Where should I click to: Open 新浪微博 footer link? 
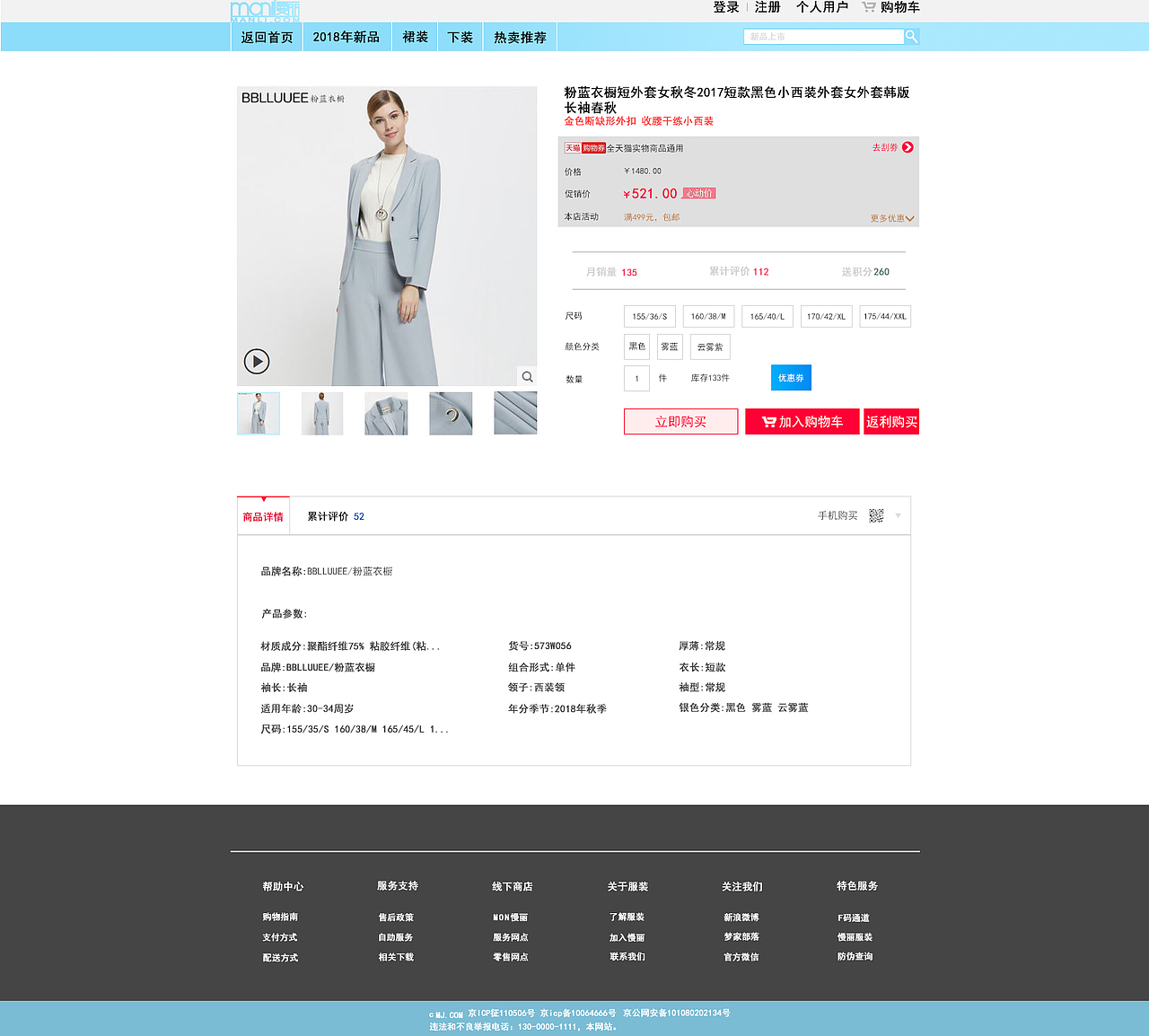(741, 917)
